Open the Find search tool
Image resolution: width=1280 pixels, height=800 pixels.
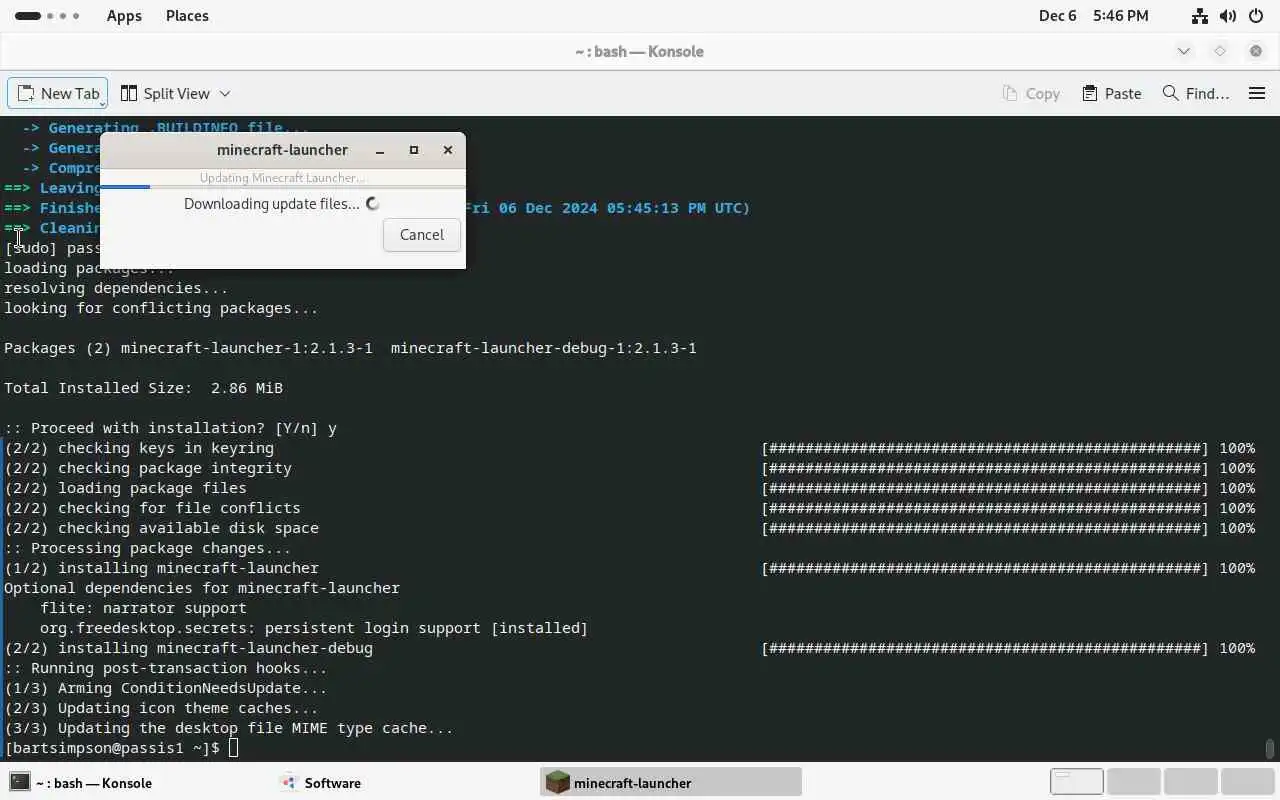1196,93
